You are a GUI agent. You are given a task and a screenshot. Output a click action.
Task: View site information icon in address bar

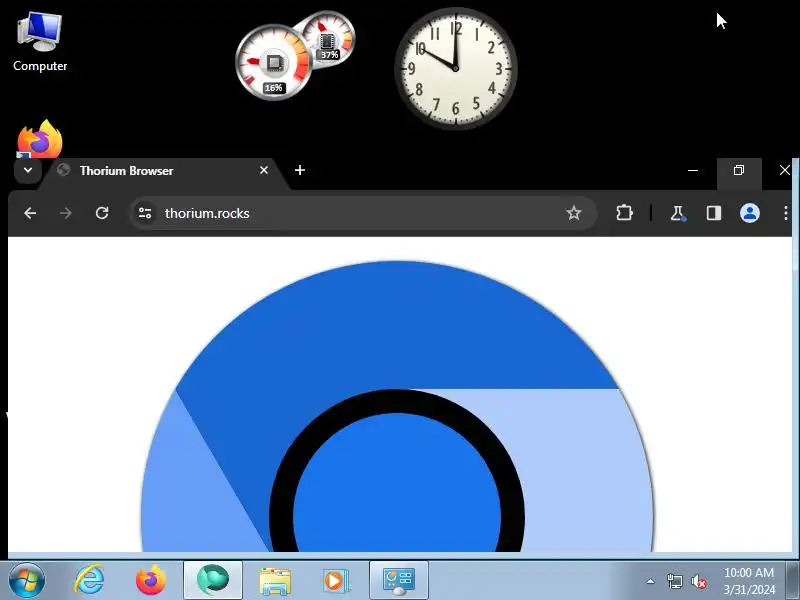145,213
